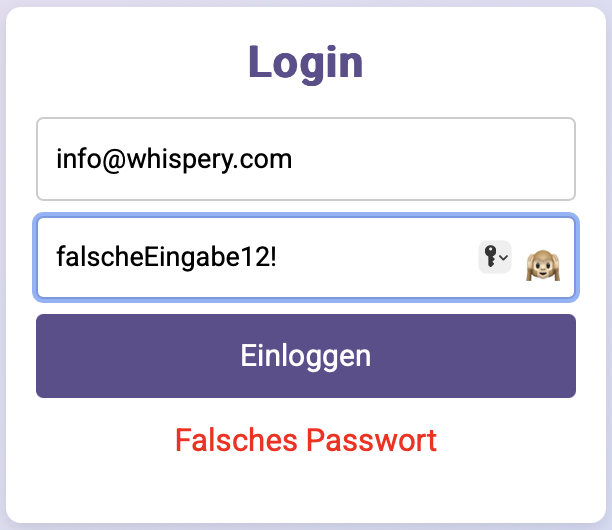This screenshot has height=530, width=612.
Task: Click the white card area below the error text
Action: (306, 488)
